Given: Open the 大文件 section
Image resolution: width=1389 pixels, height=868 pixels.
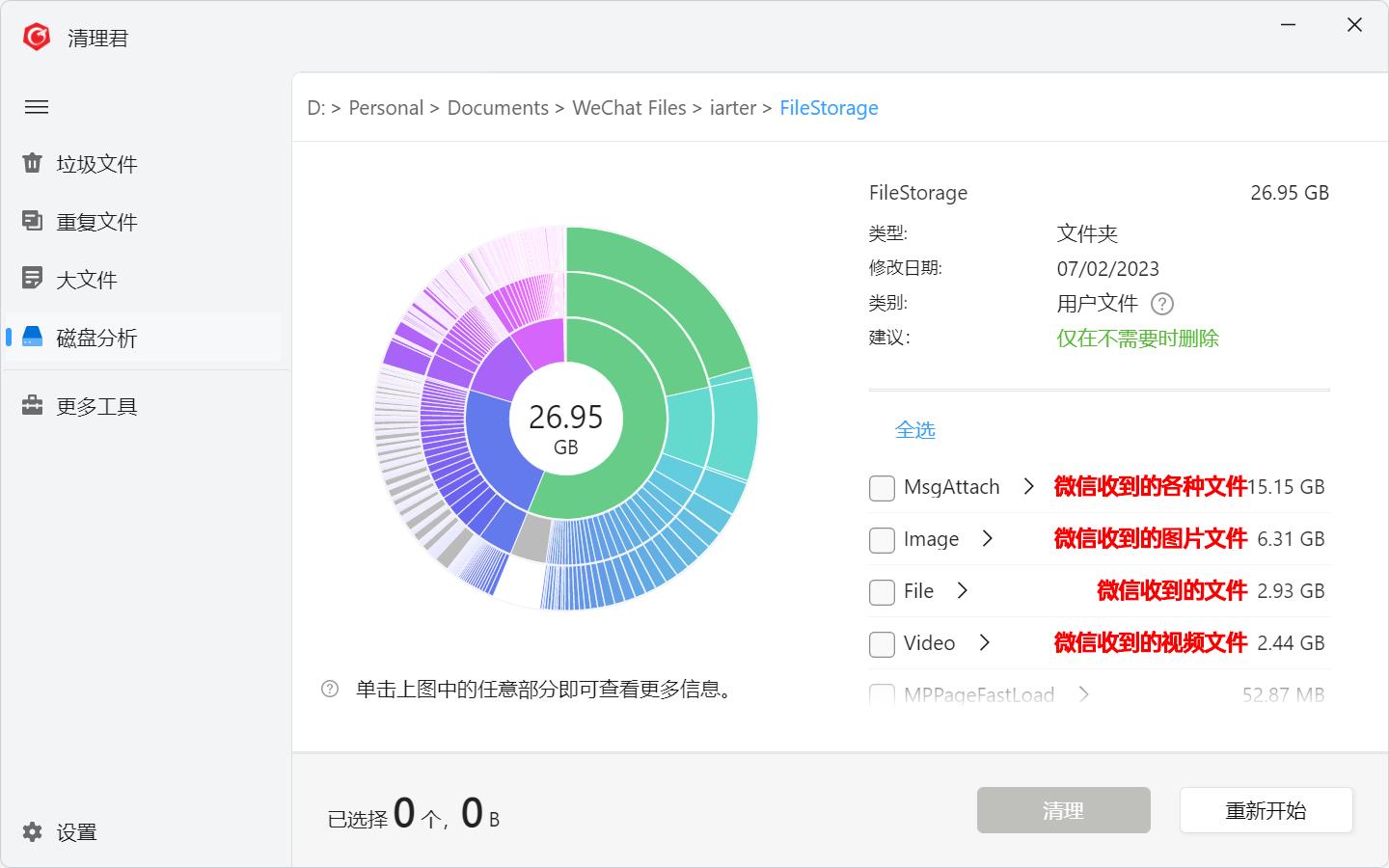Looking at the screenshot, I should click(x=88, y=279).
